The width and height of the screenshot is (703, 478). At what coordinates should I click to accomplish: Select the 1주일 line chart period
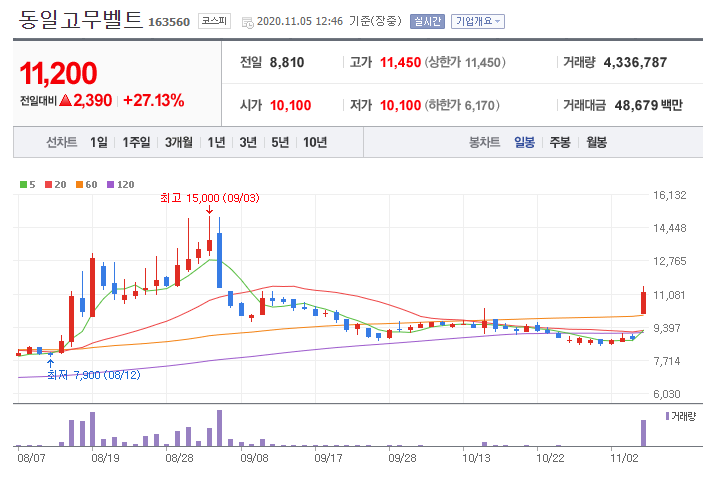coord(136,142)
